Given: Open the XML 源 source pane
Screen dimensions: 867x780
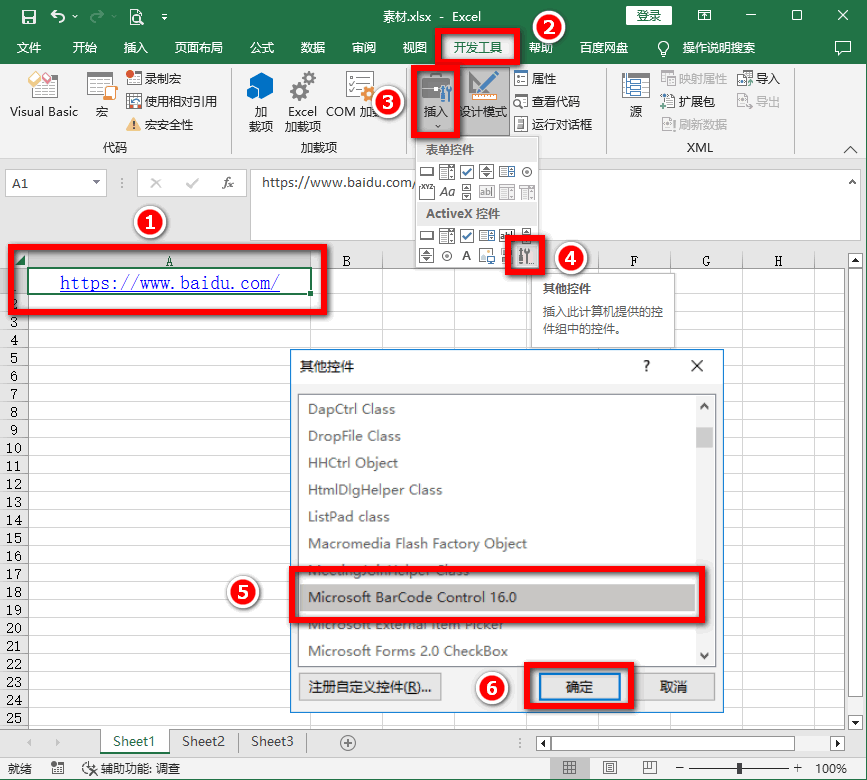Looking at the screenshot, I should coord(636,95).
